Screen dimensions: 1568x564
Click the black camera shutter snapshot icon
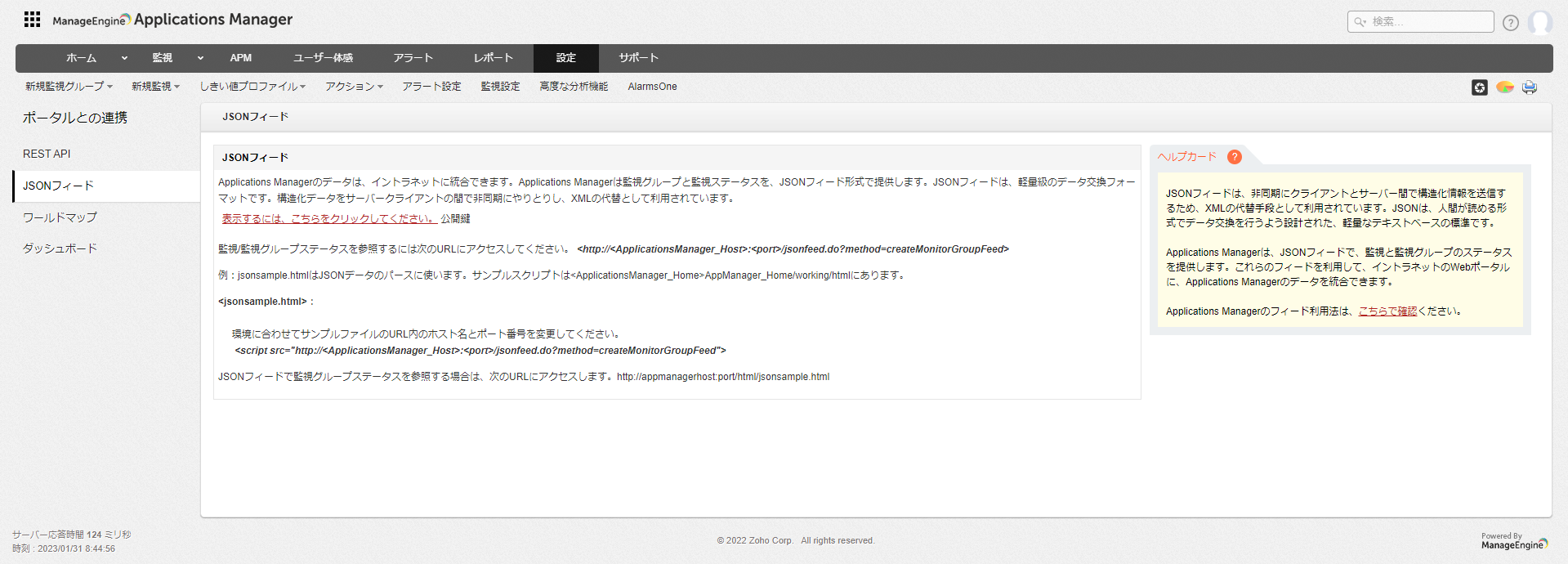coord(1479,87)
